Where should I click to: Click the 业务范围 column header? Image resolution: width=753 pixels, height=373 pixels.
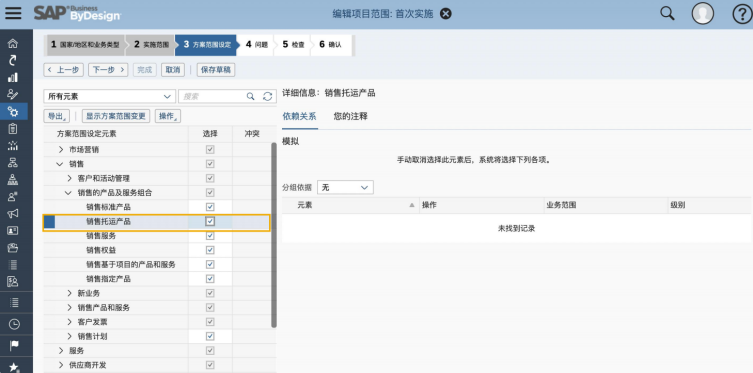tap(606, 205)
